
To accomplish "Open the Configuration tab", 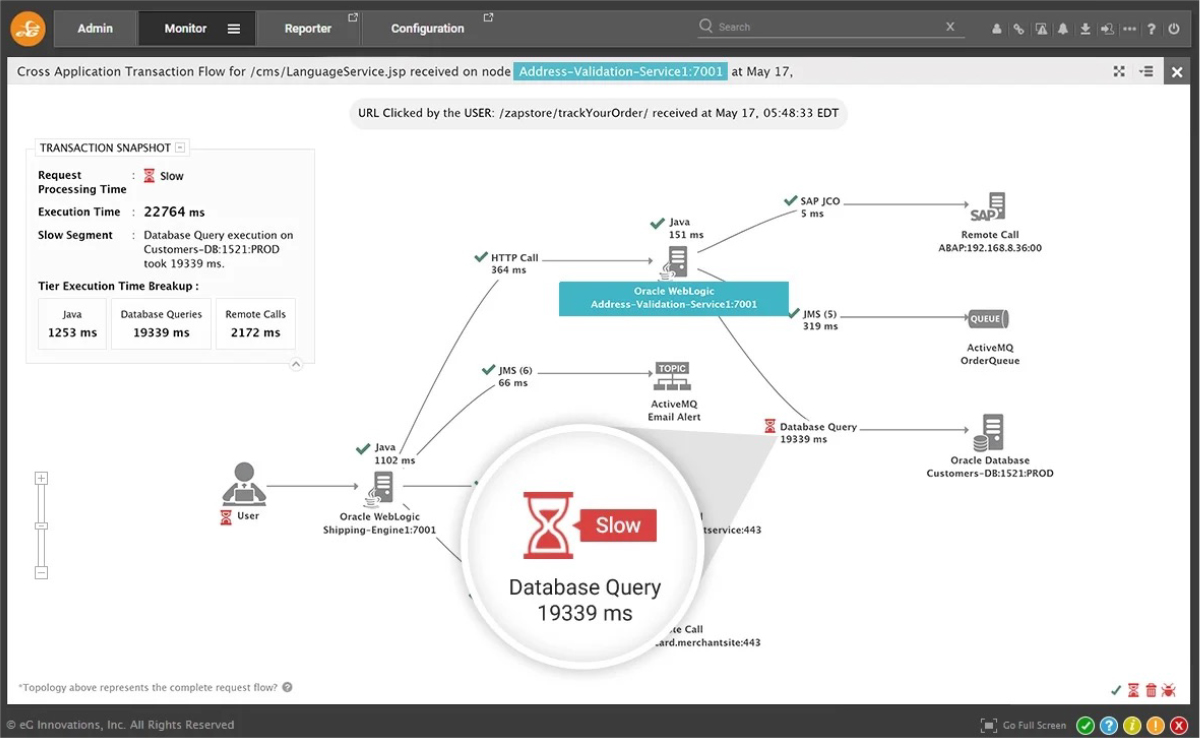I will tap(428, 29).
